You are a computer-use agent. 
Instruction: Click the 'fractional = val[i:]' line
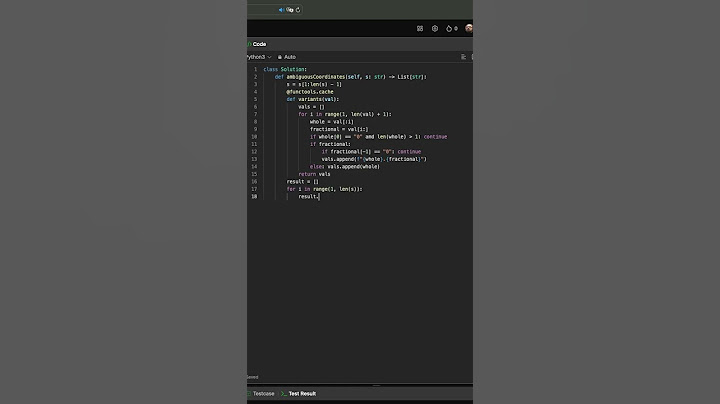pyautogui.click(x=339, y=129)
